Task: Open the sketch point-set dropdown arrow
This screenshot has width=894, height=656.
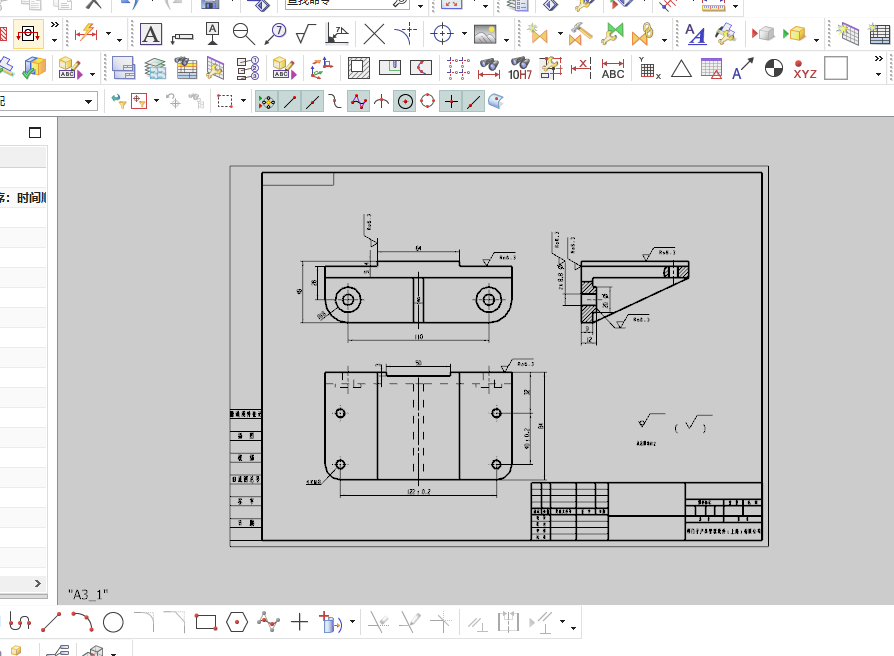Action: click(x=352, y=622)
